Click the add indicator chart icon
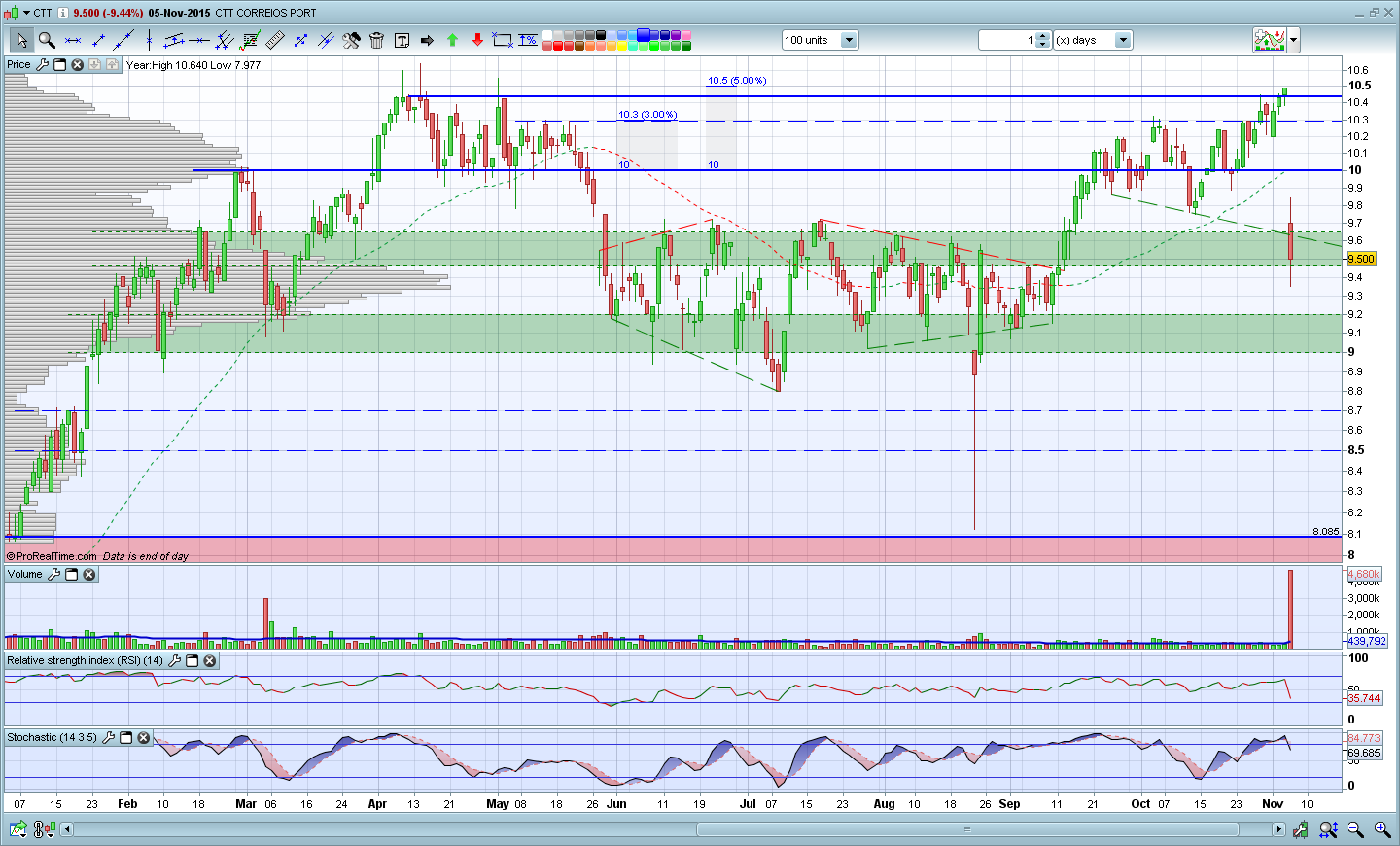Screen dimensions: 1400x846 pyautogui.click(x=1269, y=40)
